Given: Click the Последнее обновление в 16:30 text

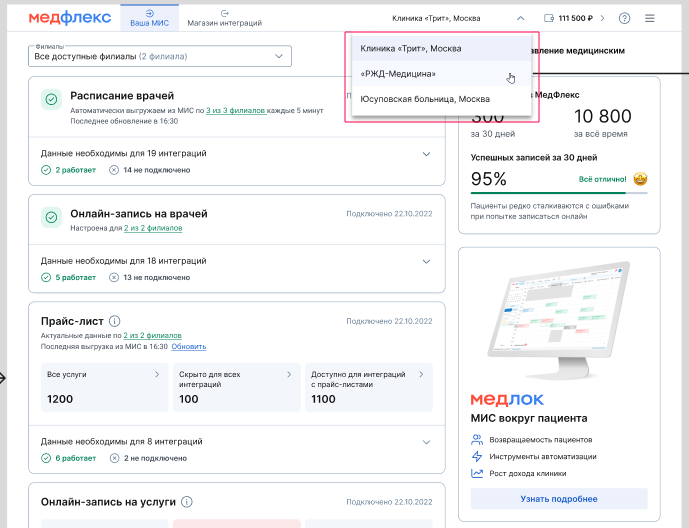Looking at the screenshot, I should tap(124, 121).
